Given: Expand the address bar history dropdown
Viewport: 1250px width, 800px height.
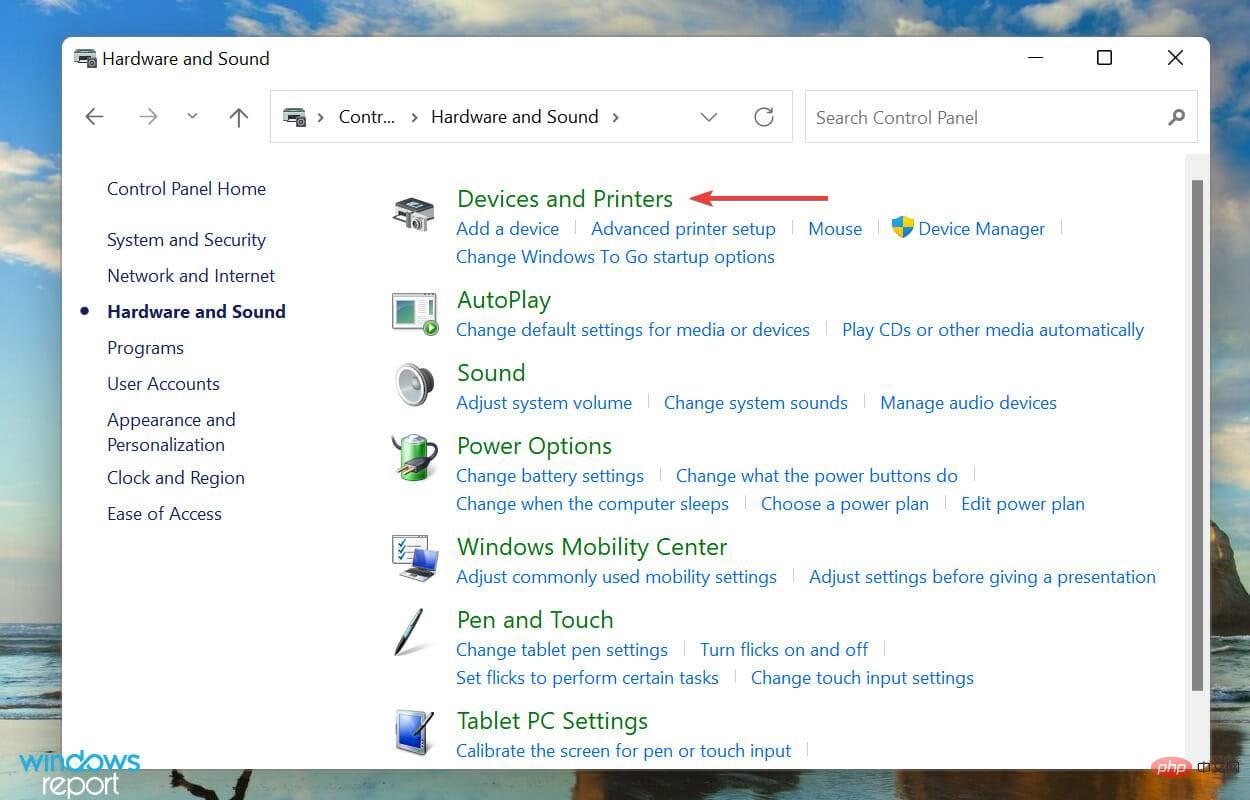Looking at the screenshot, I should [709, 117].
